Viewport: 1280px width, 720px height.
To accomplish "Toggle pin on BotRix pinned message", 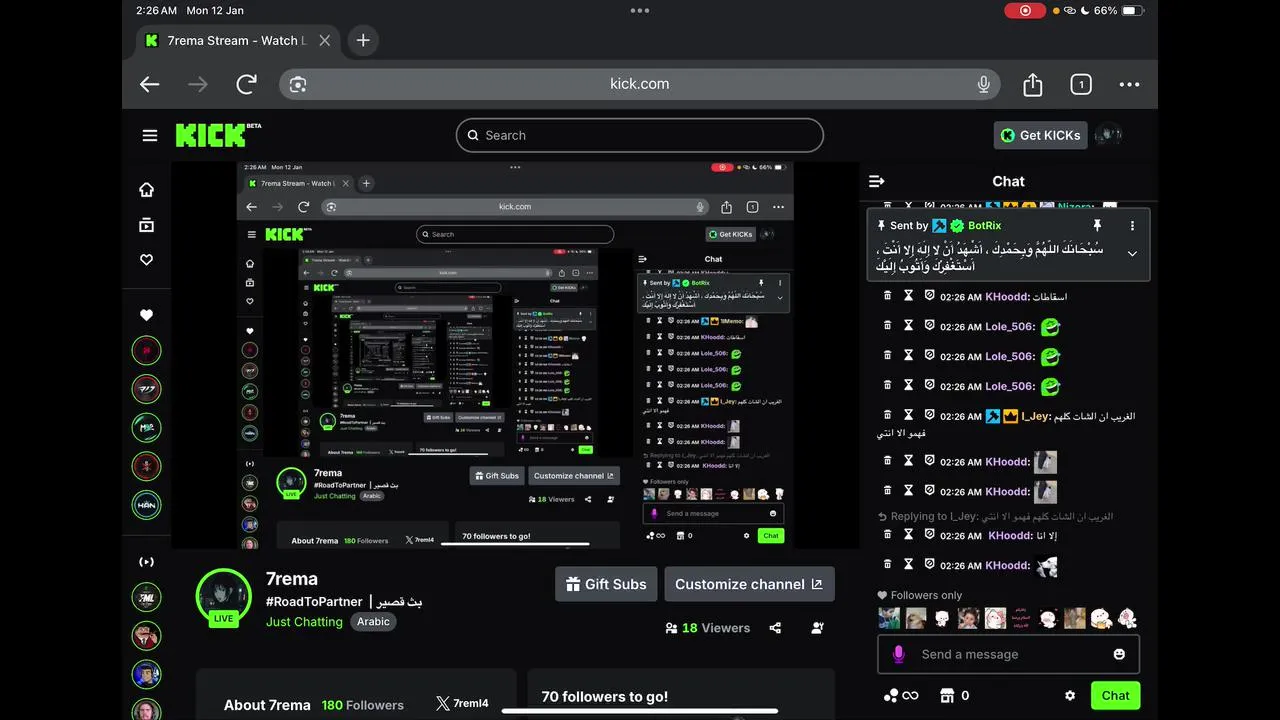I will (x=1097, y=226).
